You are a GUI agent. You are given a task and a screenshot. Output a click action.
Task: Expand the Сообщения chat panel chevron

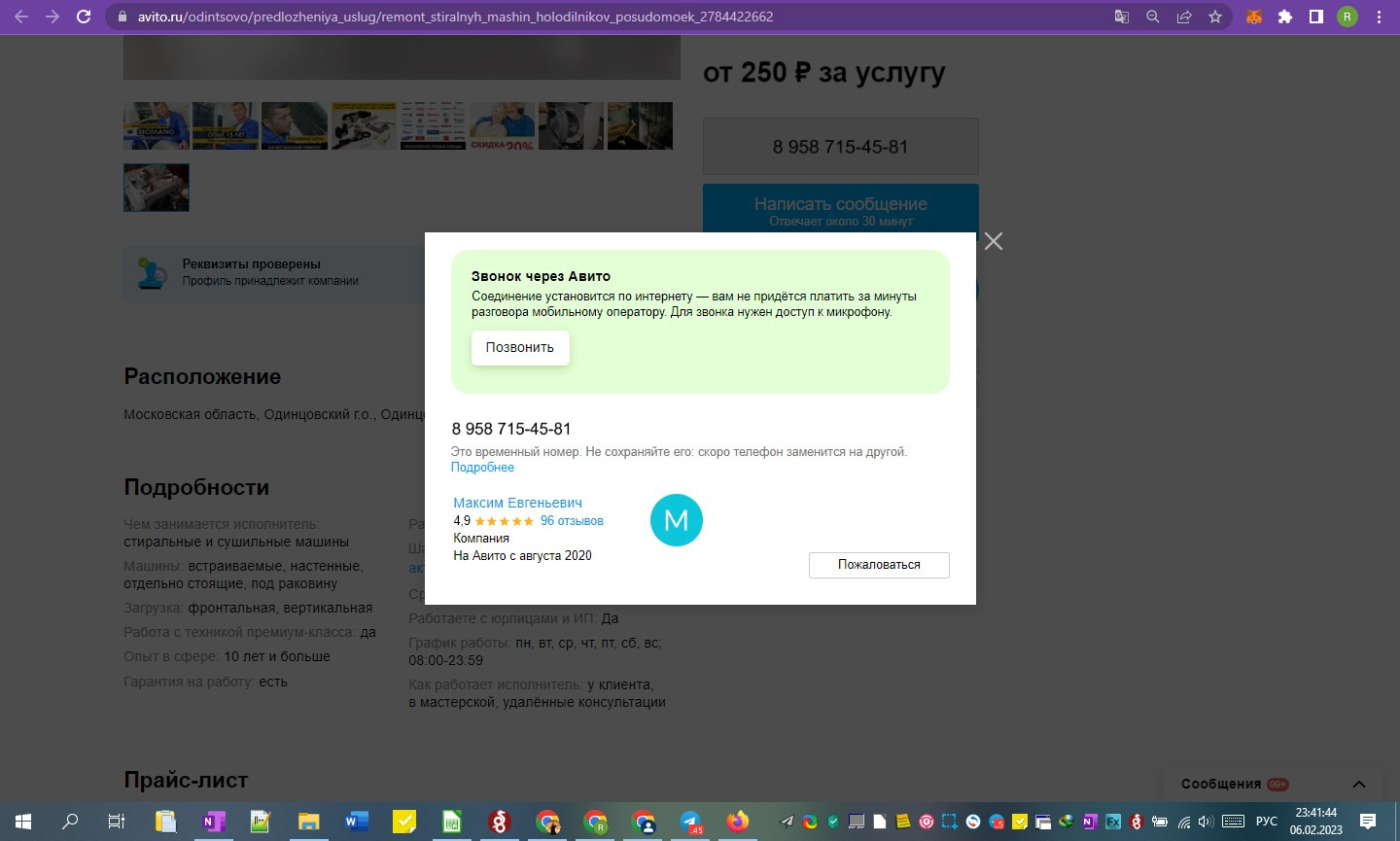click(1359, 785)
